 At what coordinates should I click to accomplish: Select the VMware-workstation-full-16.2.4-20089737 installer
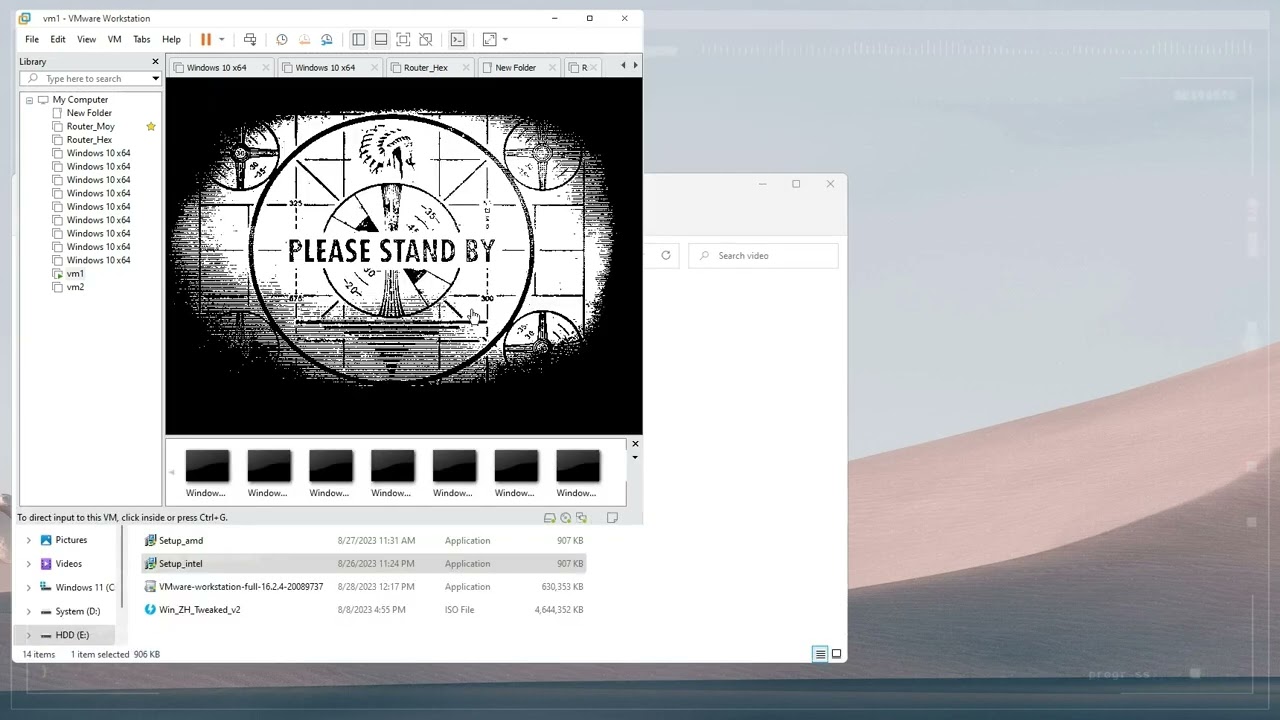[241, 587]
